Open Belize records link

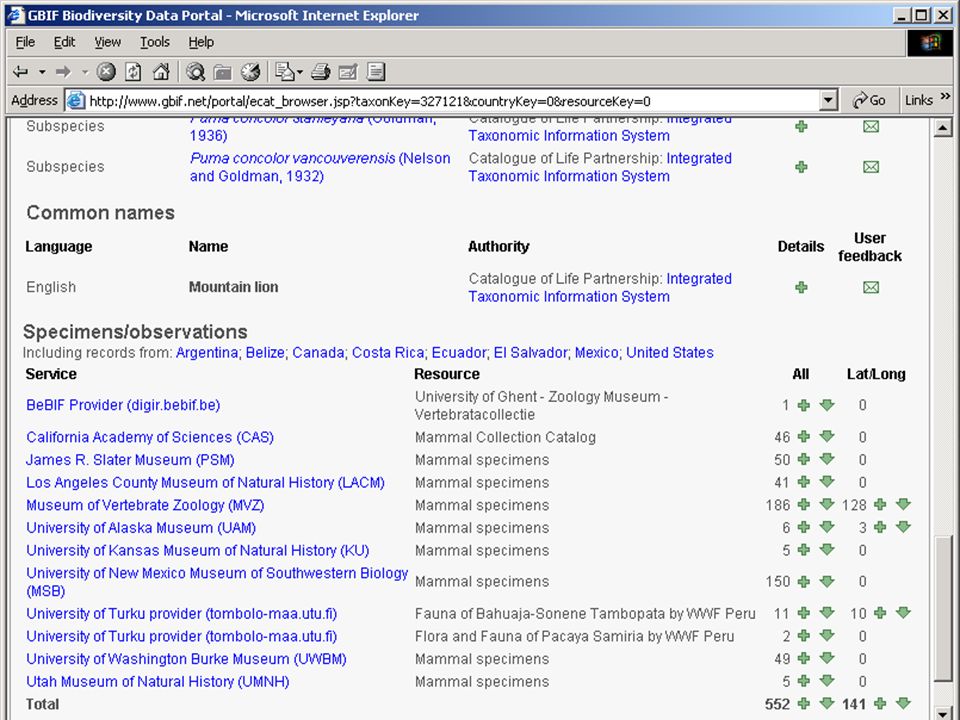(265, 353)
